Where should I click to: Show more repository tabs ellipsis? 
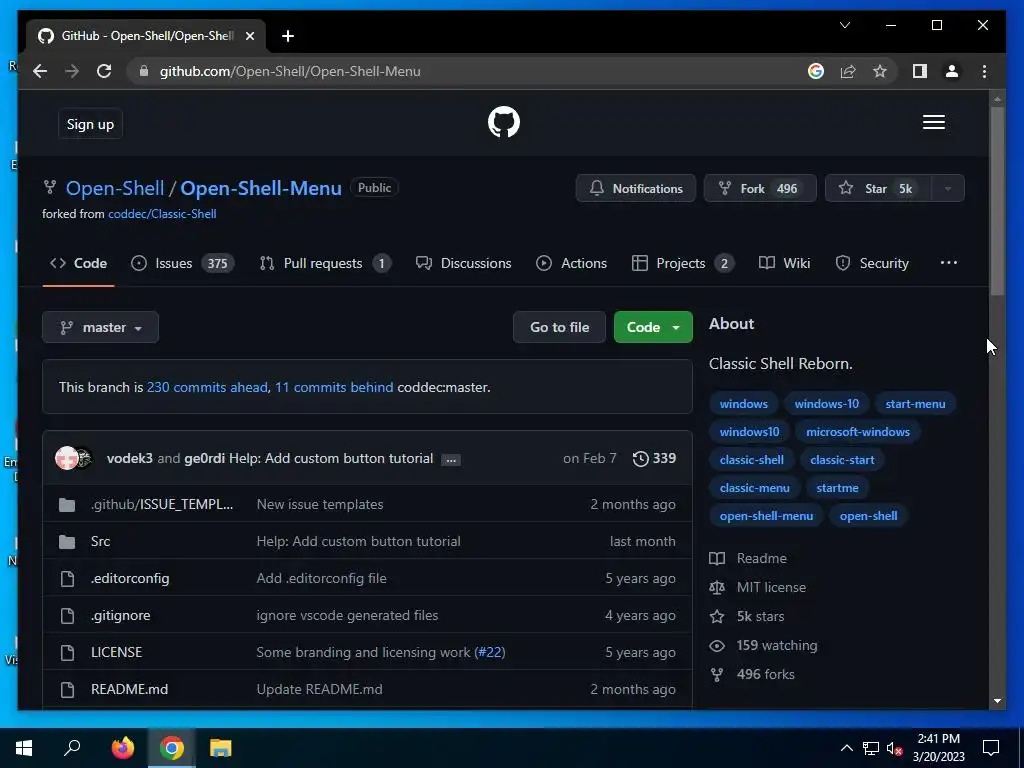[948, 263]
